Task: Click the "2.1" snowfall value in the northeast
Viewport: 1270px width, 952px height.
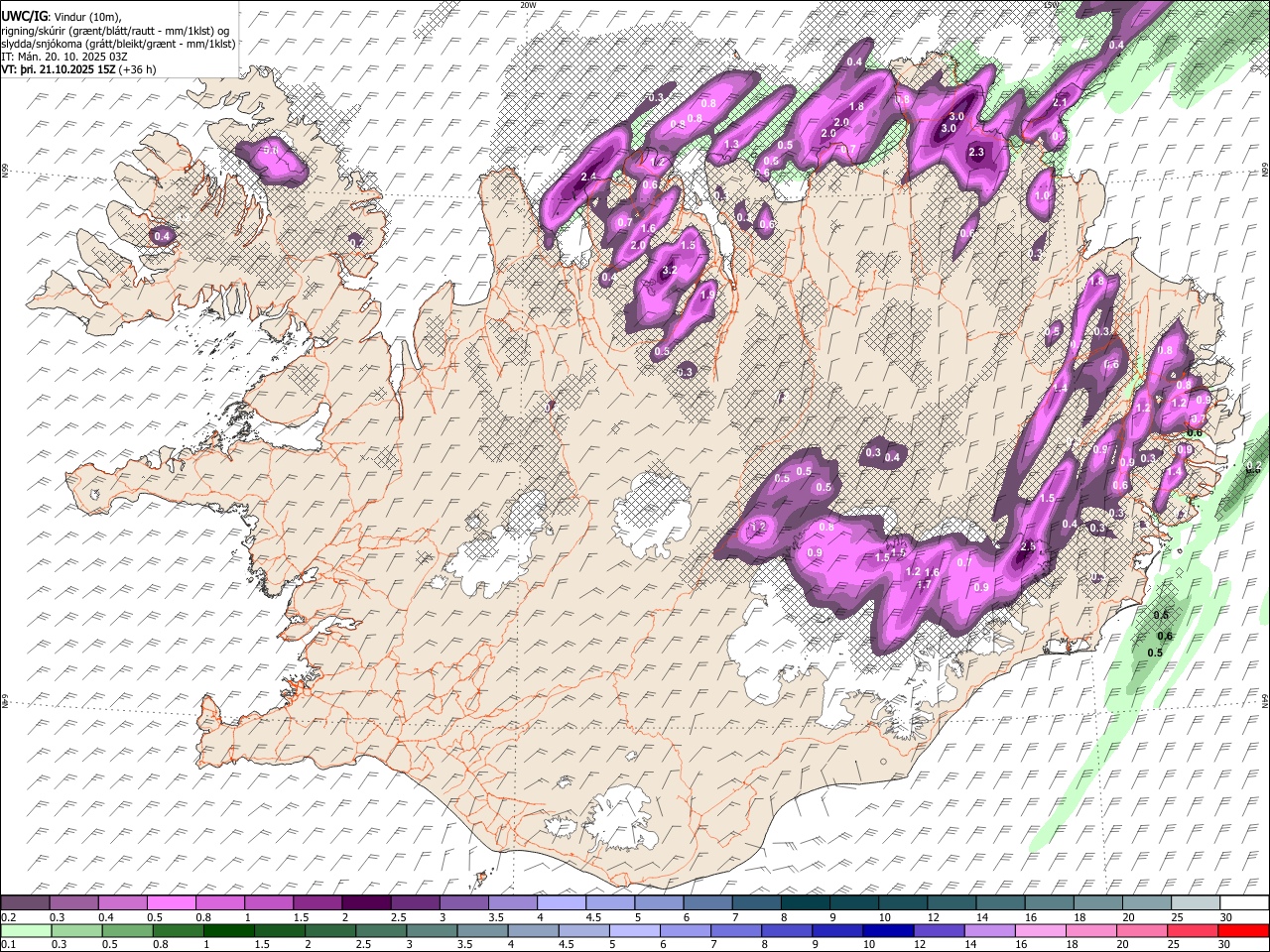Action: point(1060,102)
